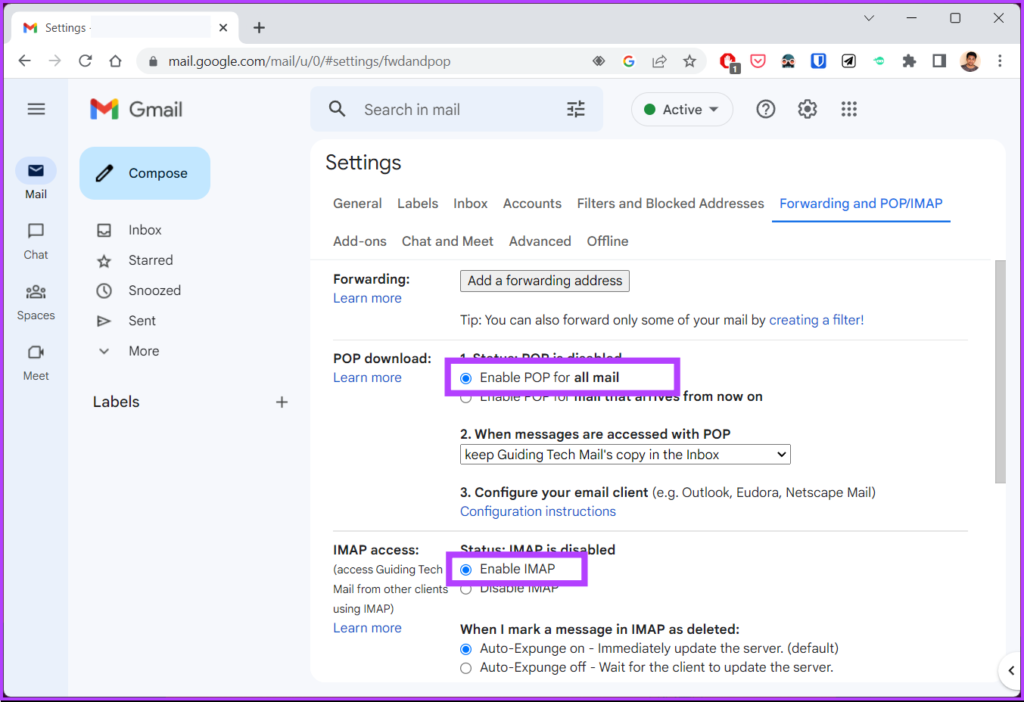Switch to the Accounts settings tab
Viewport: 1024px width, 702px height.
(532, 204)
